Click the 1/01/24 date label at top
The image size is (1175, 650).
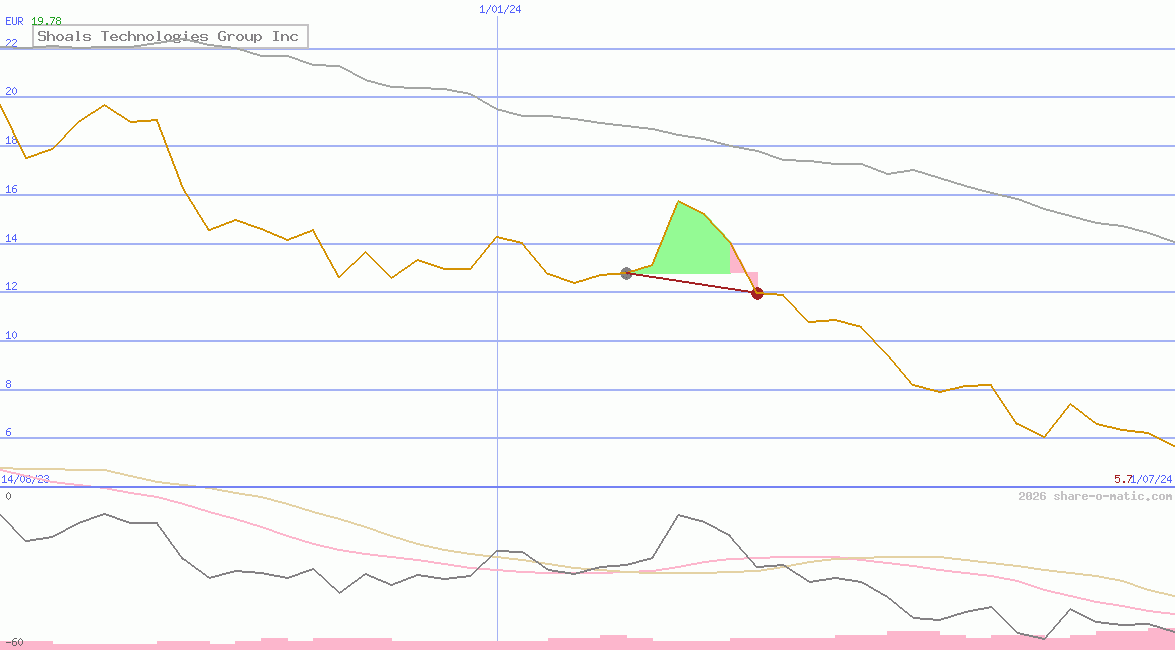click(x=500, y=9)
